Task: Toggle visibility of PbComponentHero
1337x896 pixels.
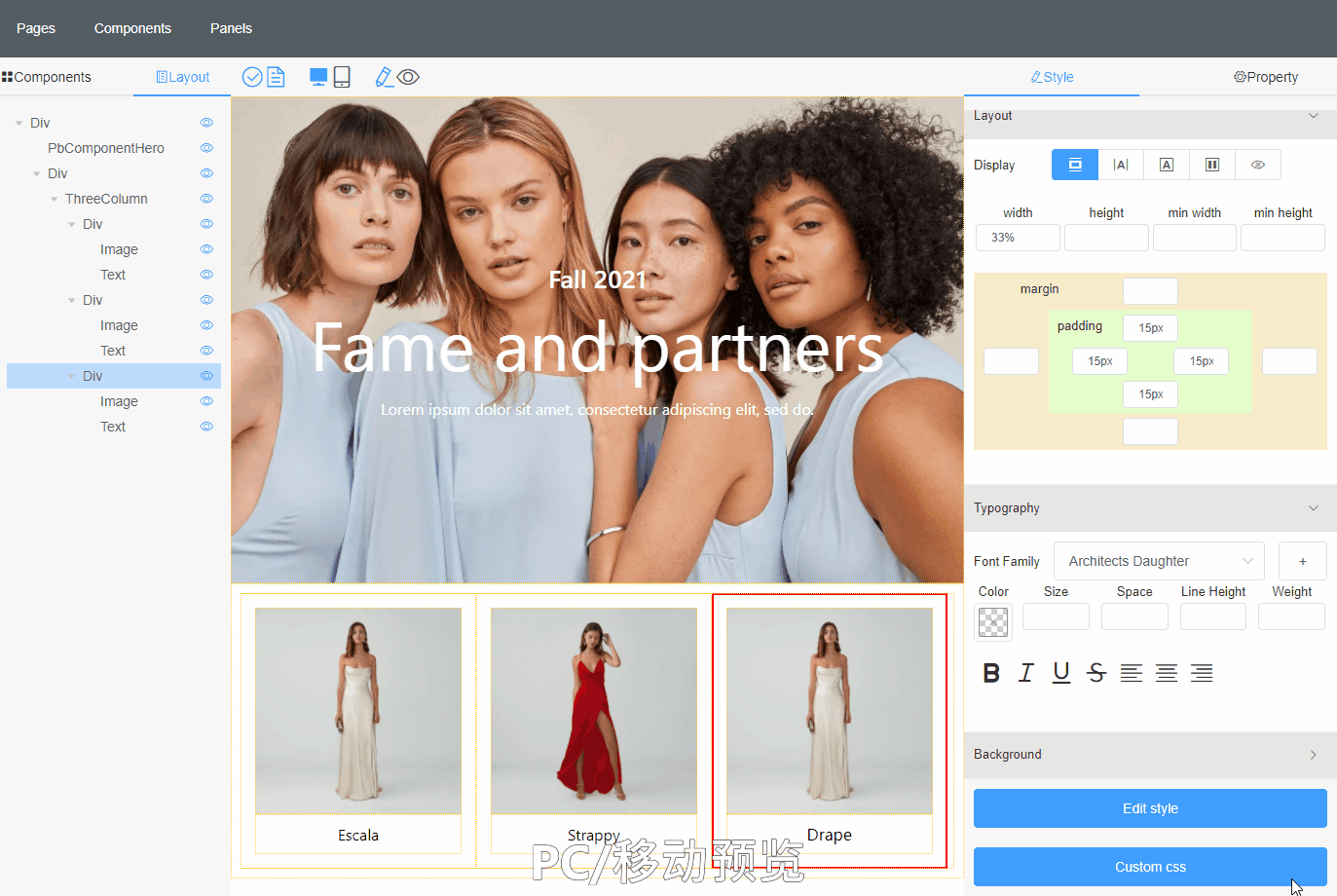Action: click(206, 148)
